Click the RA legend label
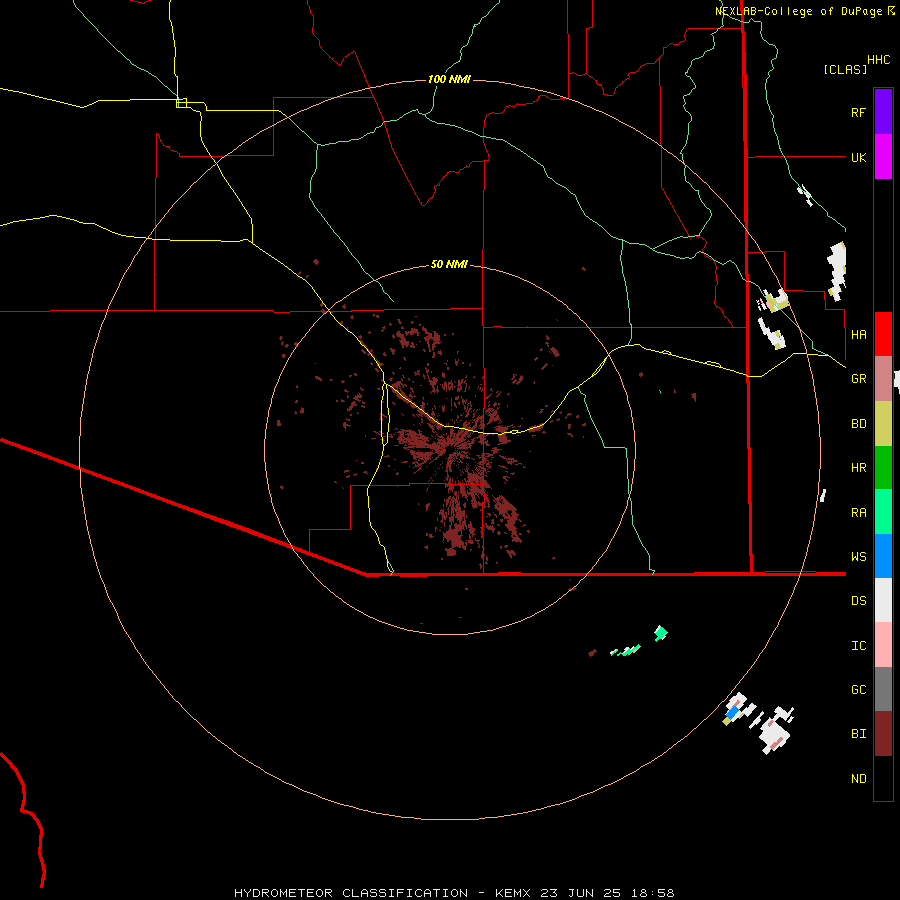900x900 pixels. point(858,512)
